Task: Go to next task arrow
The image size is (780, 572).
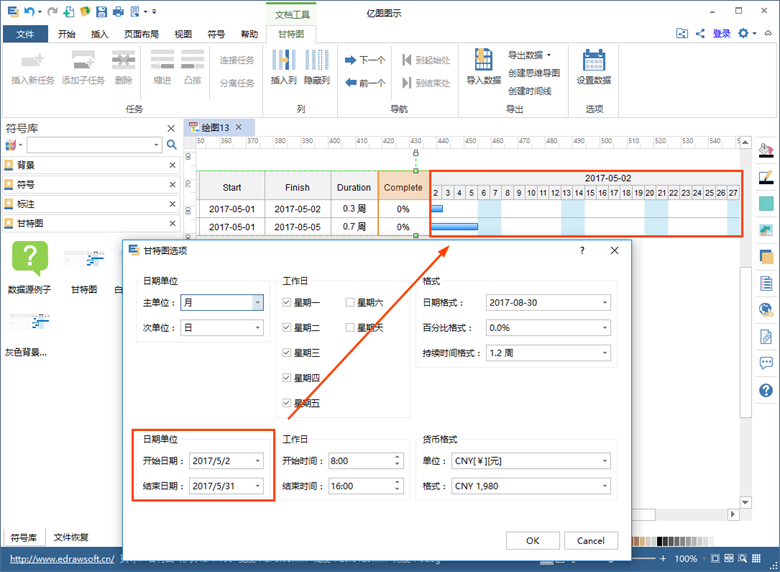Action: [351, 60]
